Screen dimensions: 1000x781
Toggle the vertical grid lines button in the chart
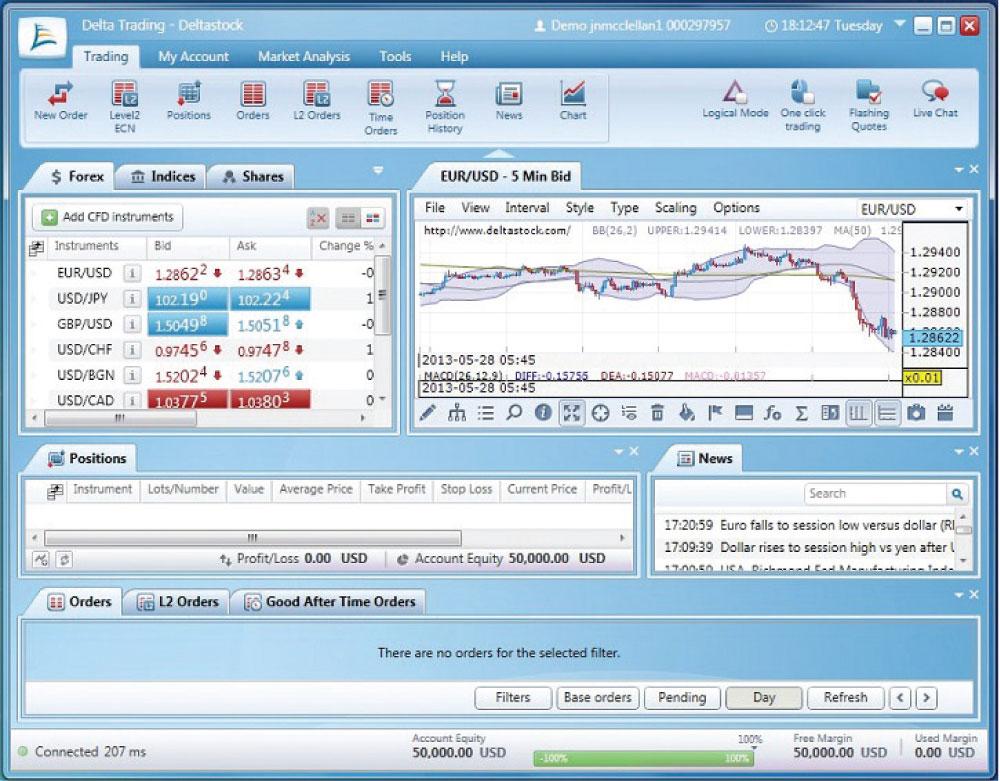tap(858, 413)
